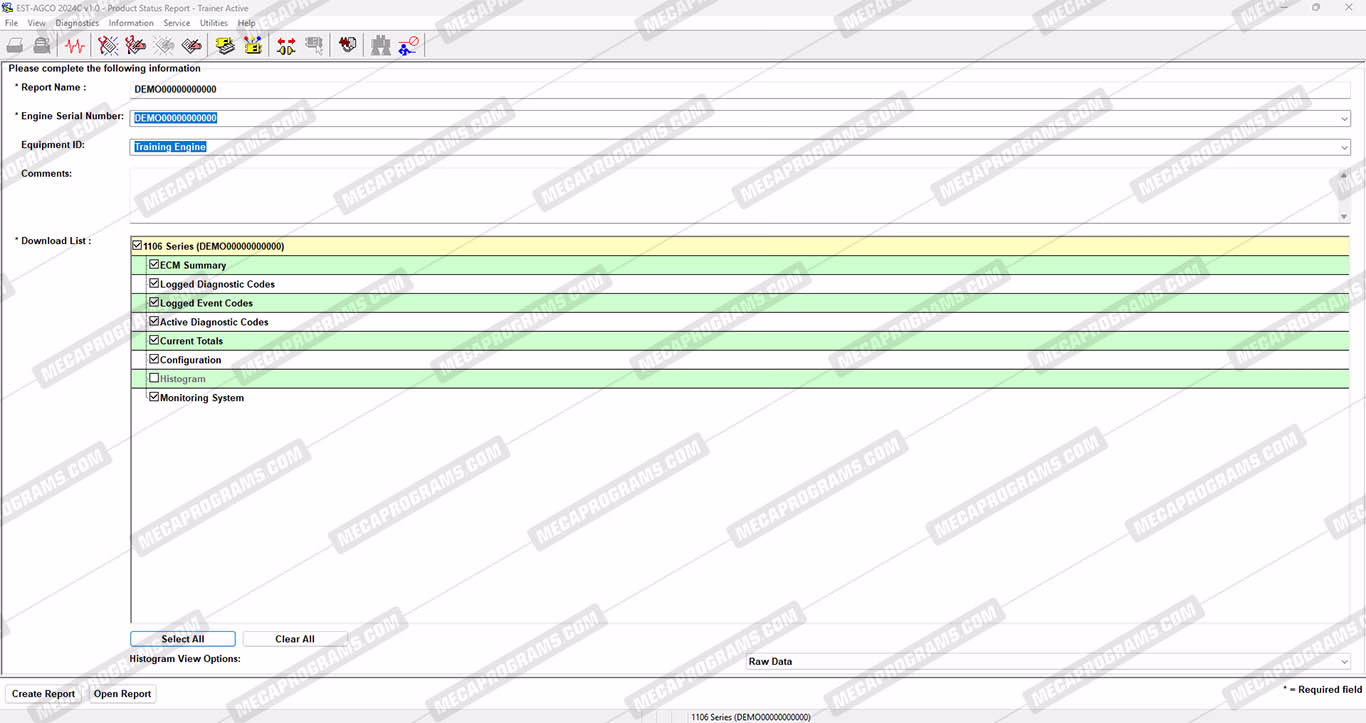This screenshot has width=1366, height=723.
Task: Enable the Histogram checkbox
Action: (x=154, y=379)
